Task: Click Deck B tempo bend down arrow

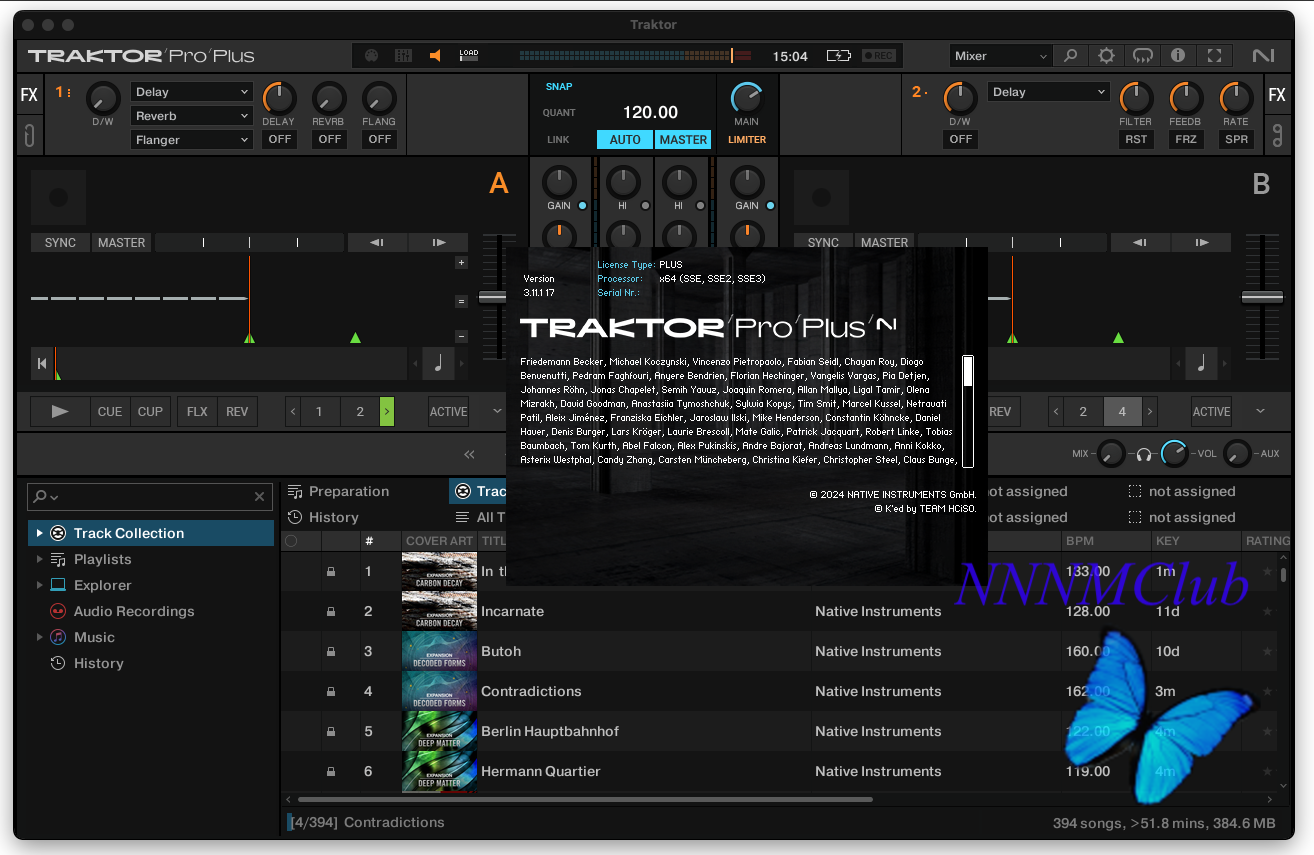Action: (x=1139, y=242)
